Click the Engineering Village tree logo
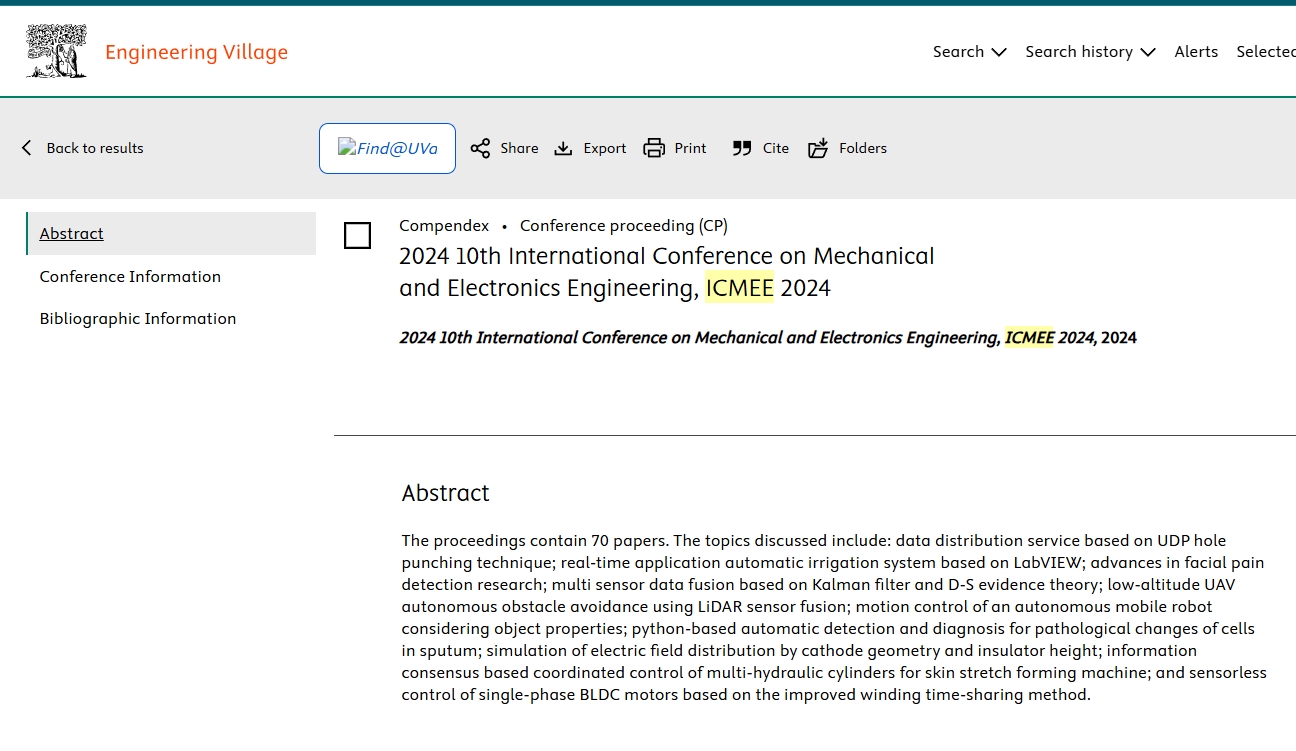This screenshot has height=751, width=1296. (x=56, y=52)
